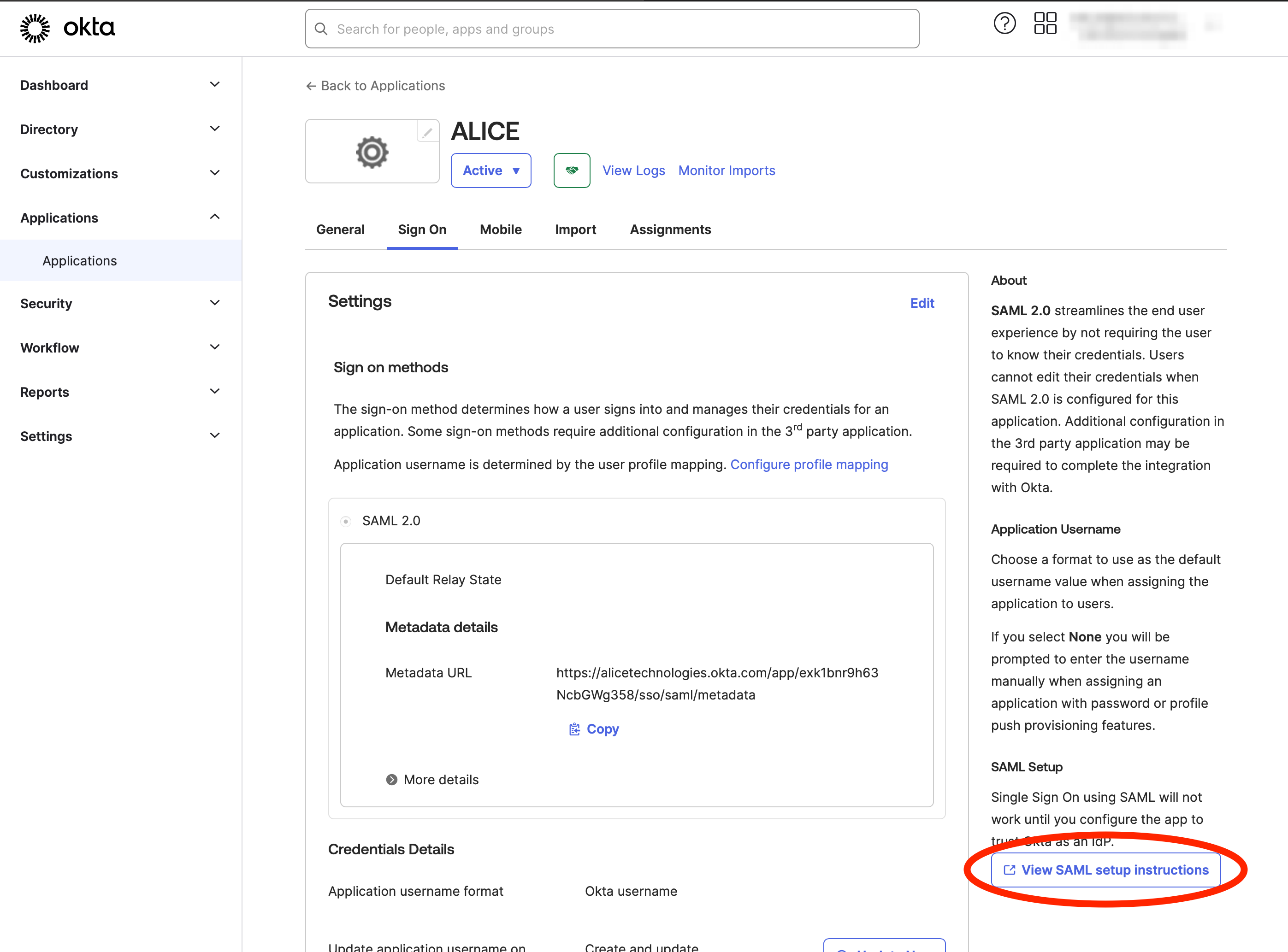This screenshot has width=1288, height=952.
Task: Click the clipboard Copy icon
Action: [574, 729]
